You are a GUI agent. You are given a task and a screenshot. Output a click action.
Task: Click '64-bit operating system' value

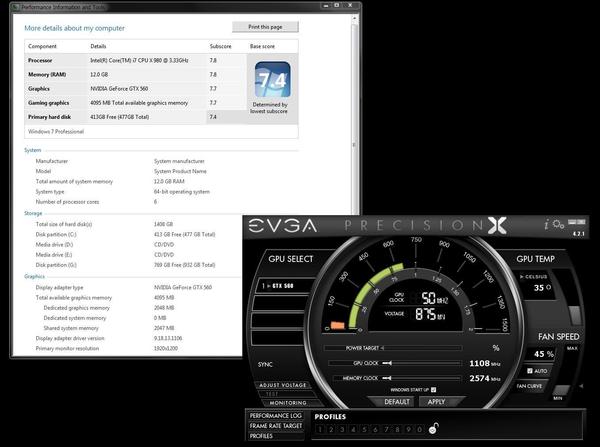point(182,192)
